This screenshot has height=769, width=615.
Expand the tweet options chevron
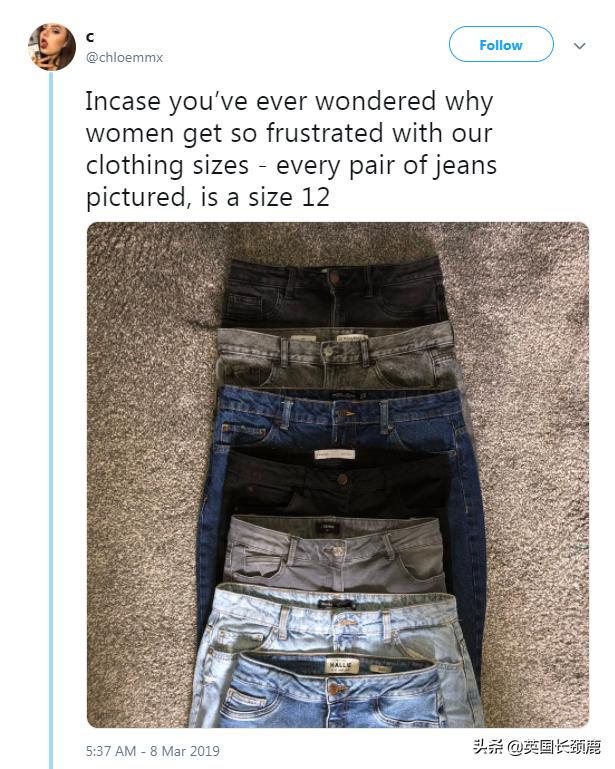click(580, 46)
